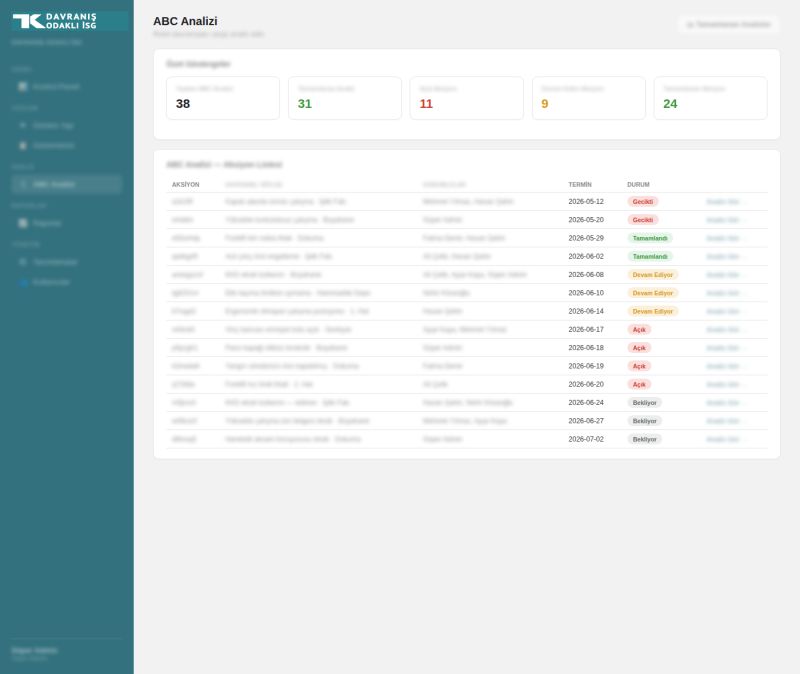Select the Tamamlandı badge for 2026-06-02

650,257
